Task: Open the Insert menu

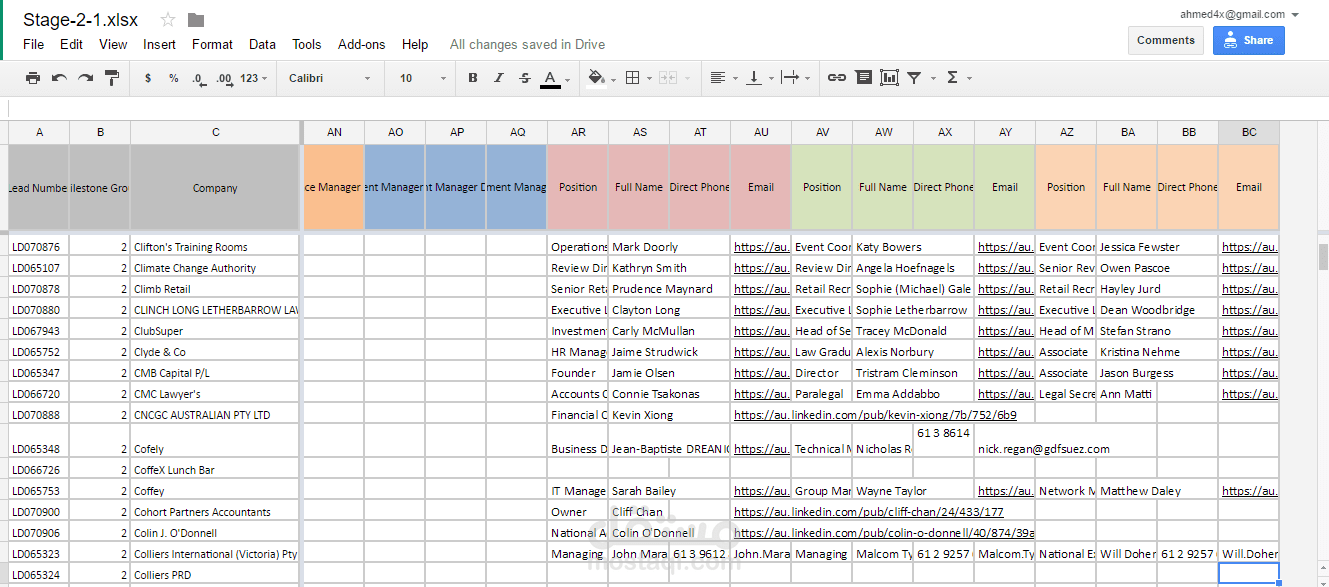Action: (159, 44)
